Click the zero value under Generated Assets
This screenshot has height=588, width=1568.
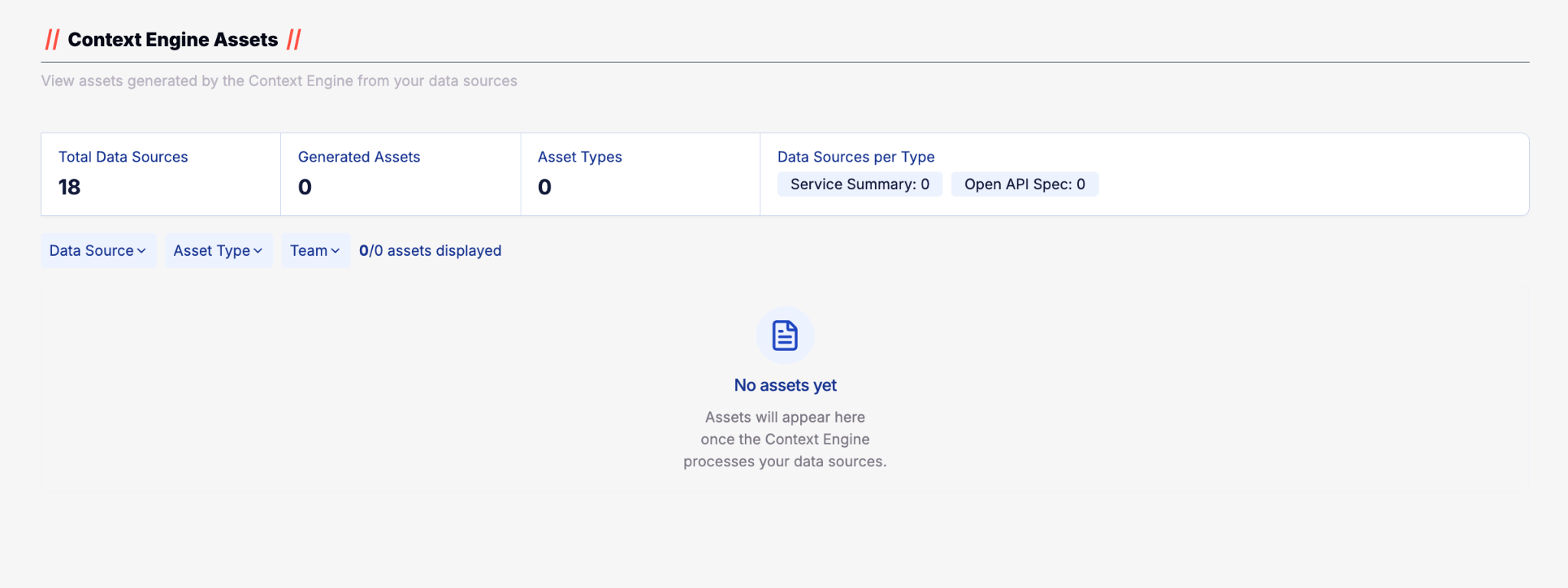305,187
